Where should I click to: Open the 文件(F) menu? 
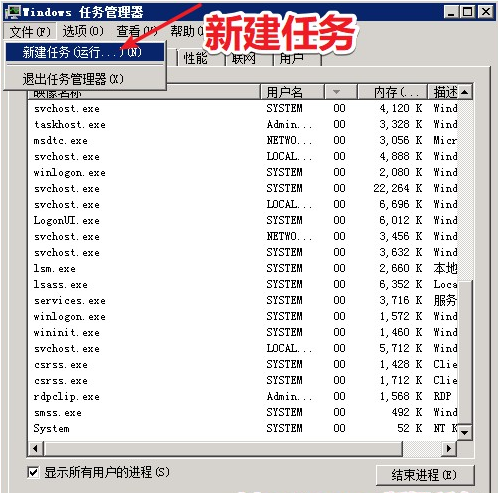click(30, 32)
